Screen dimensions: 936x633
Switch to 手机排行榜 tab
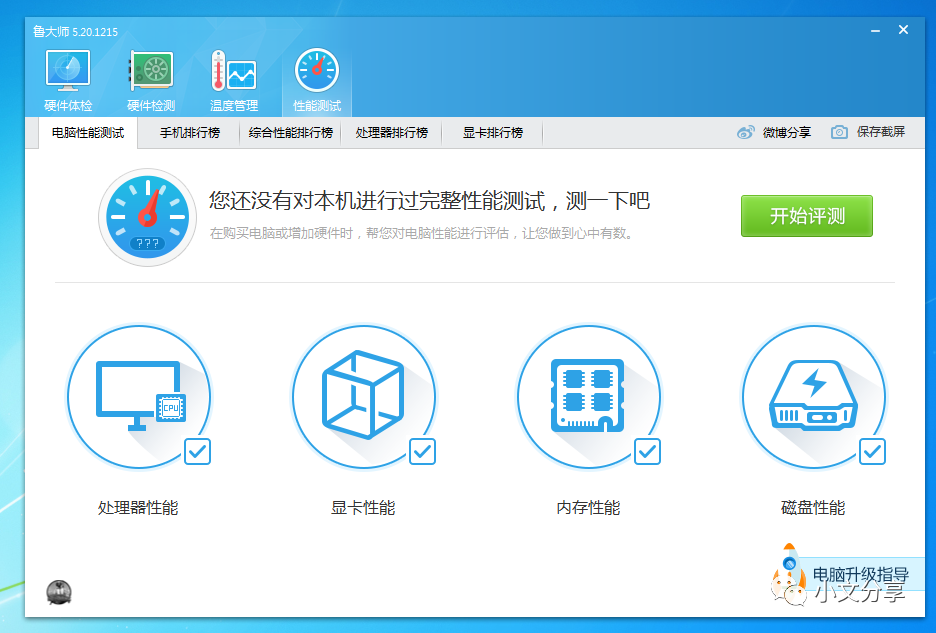(190, 133)
